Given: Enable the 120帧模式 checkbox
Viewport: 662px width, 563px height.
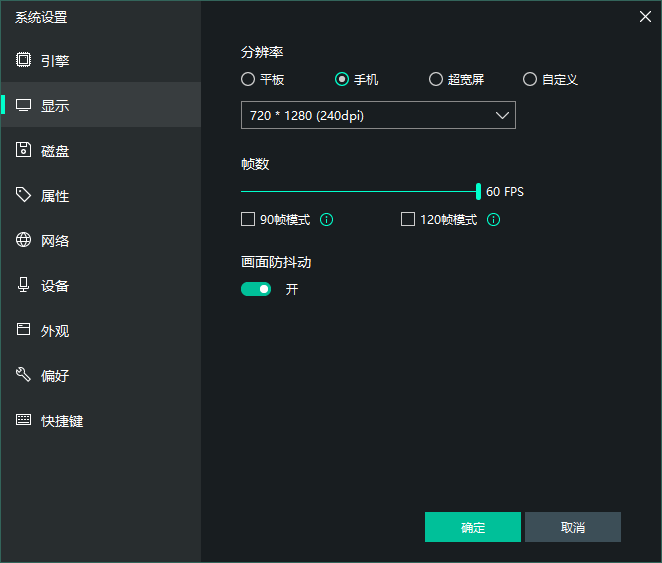Looking at the screenshot, I should tap(408, 219).
